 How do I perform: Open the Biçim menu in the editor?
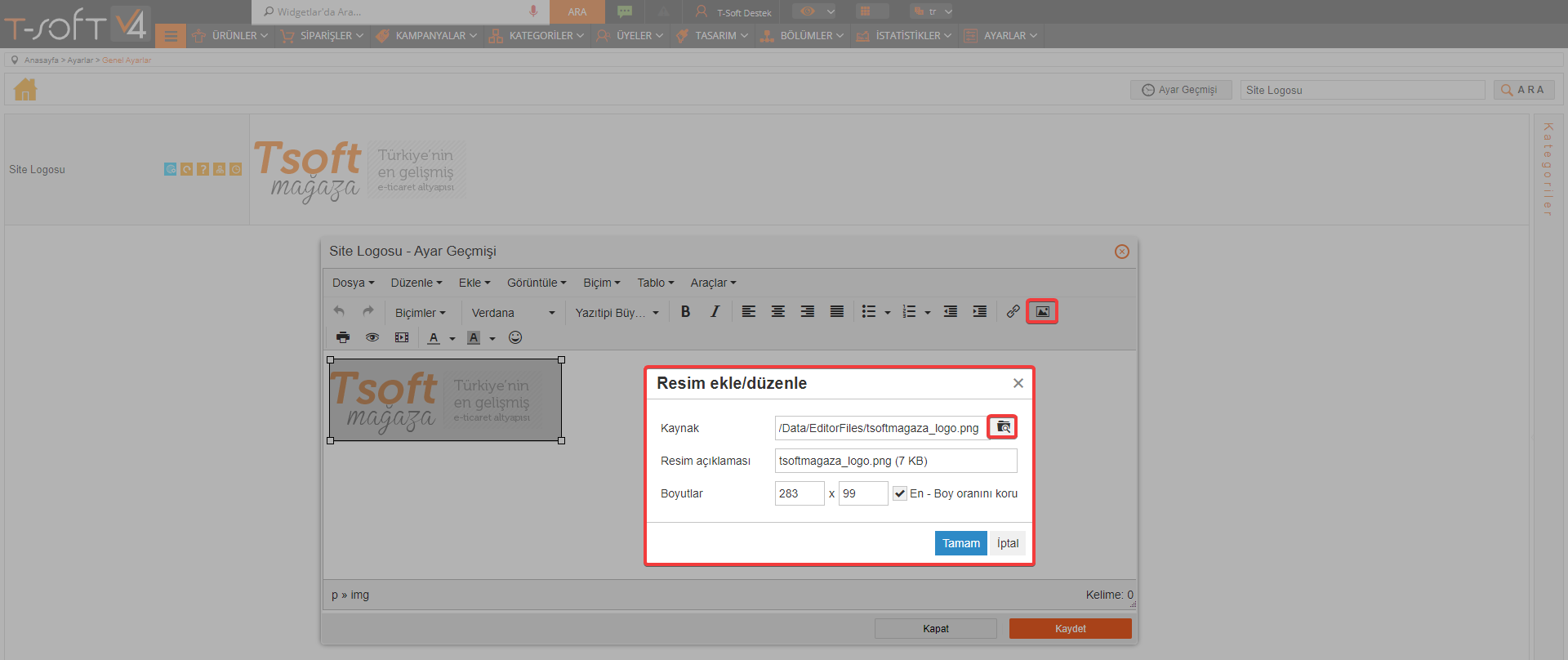click(x=601, y=283)
